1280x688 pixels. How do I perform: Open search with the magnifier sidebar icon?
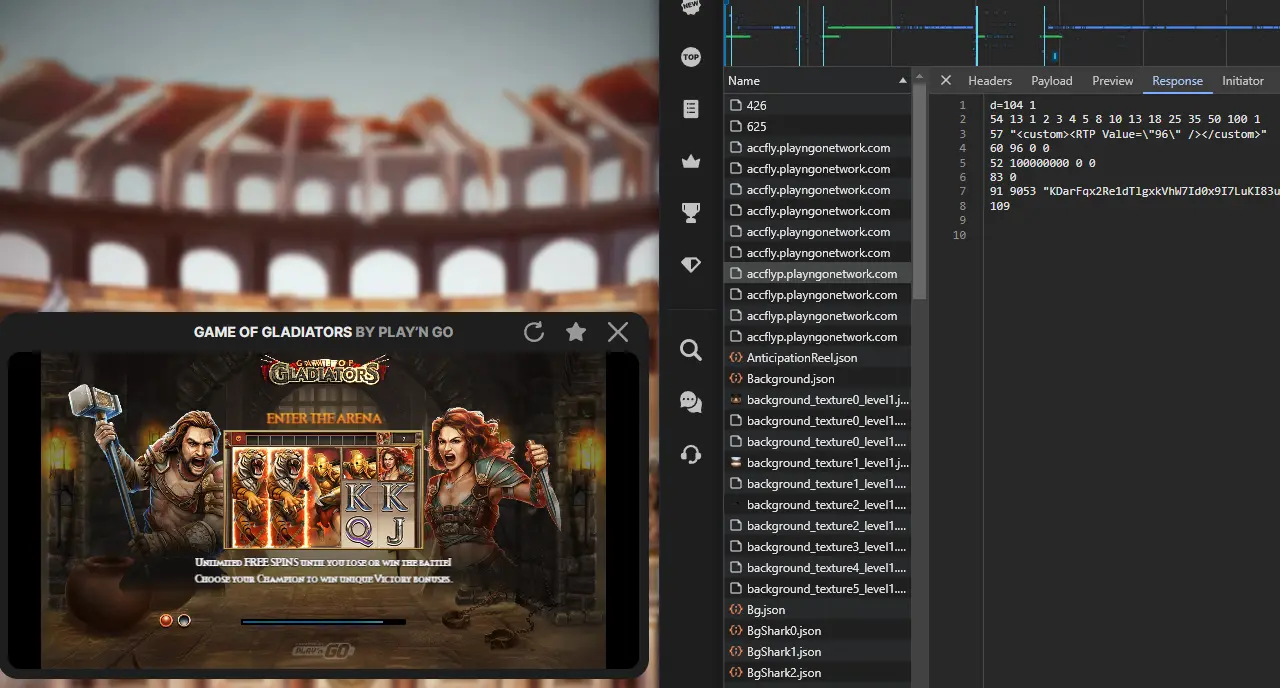click(x=691, y=349)
